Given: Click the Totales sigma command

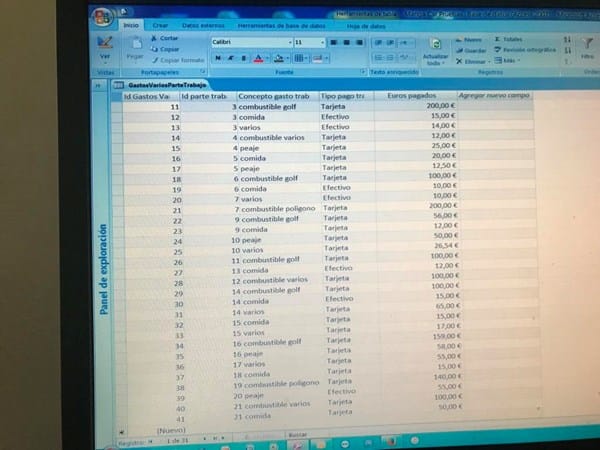Looking at the screenshot, I should tap(508, 39).
